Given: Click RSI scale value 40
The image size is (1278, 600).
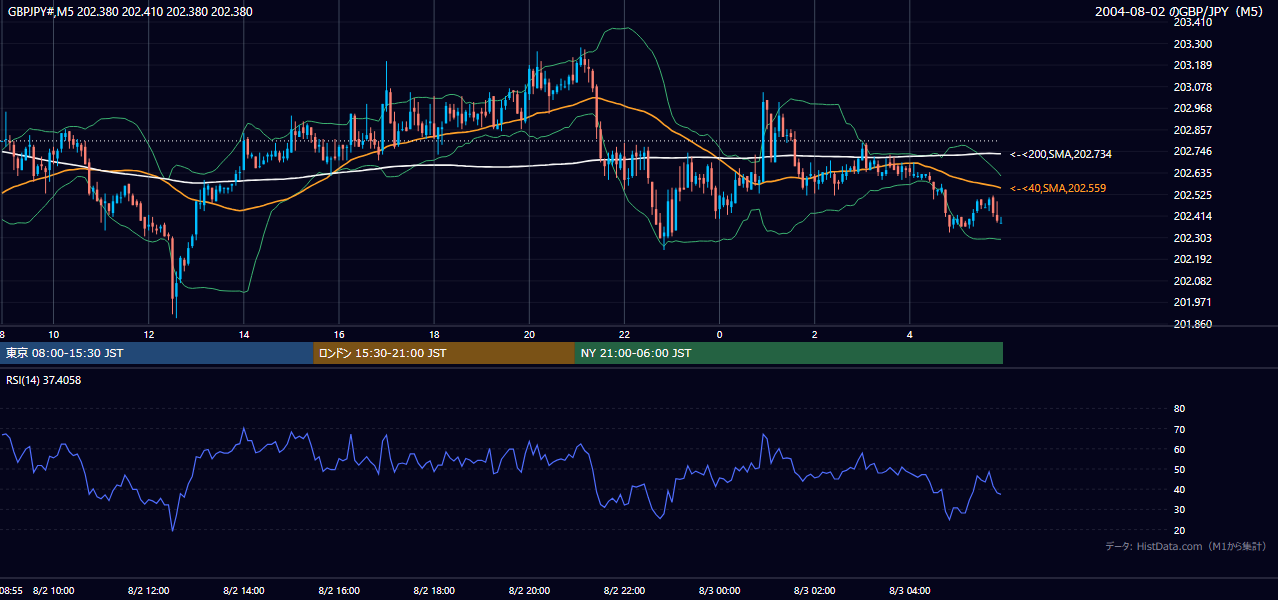Looking at the screenshot, I should point(1179,489).
